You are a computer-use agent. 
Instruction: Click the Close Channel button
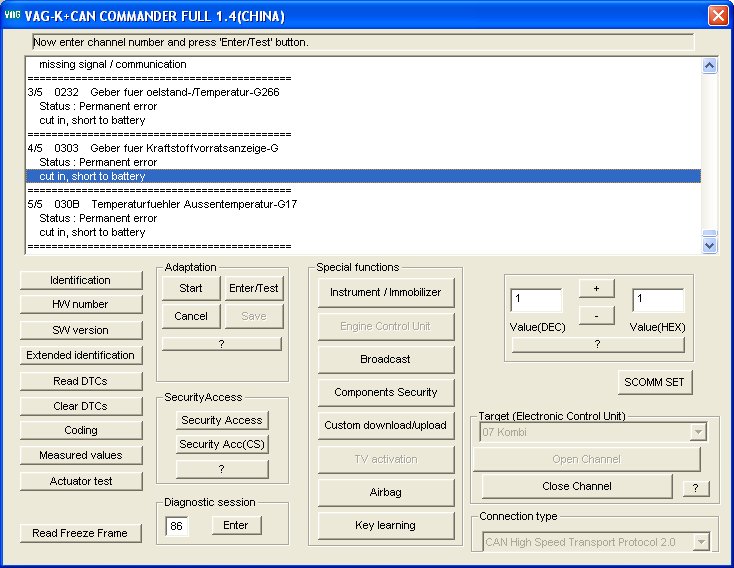[577, 487]
